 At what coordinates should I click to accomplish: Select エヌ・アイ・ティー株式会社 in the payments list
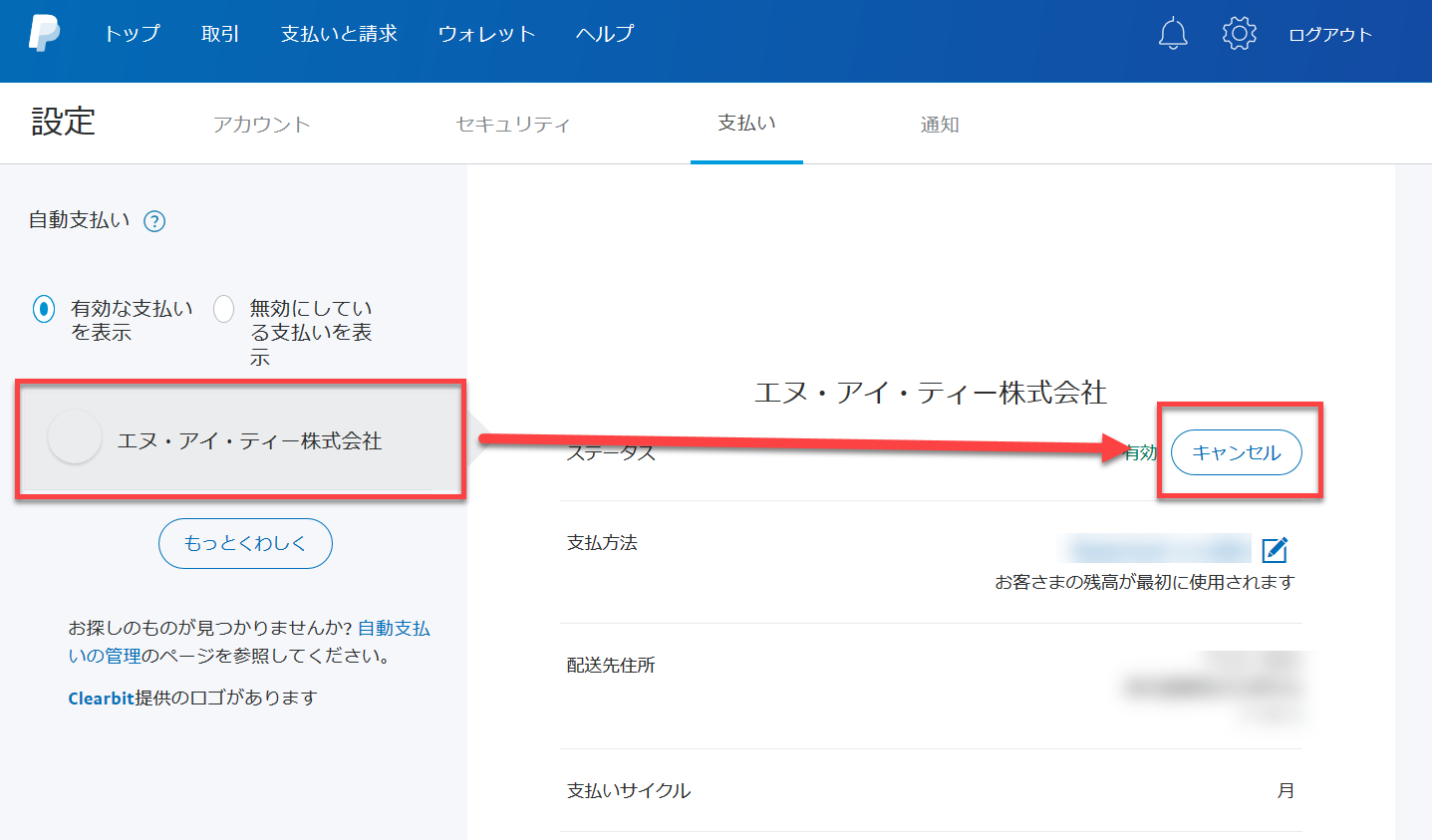pyautogui.click(x=249, y=440)
